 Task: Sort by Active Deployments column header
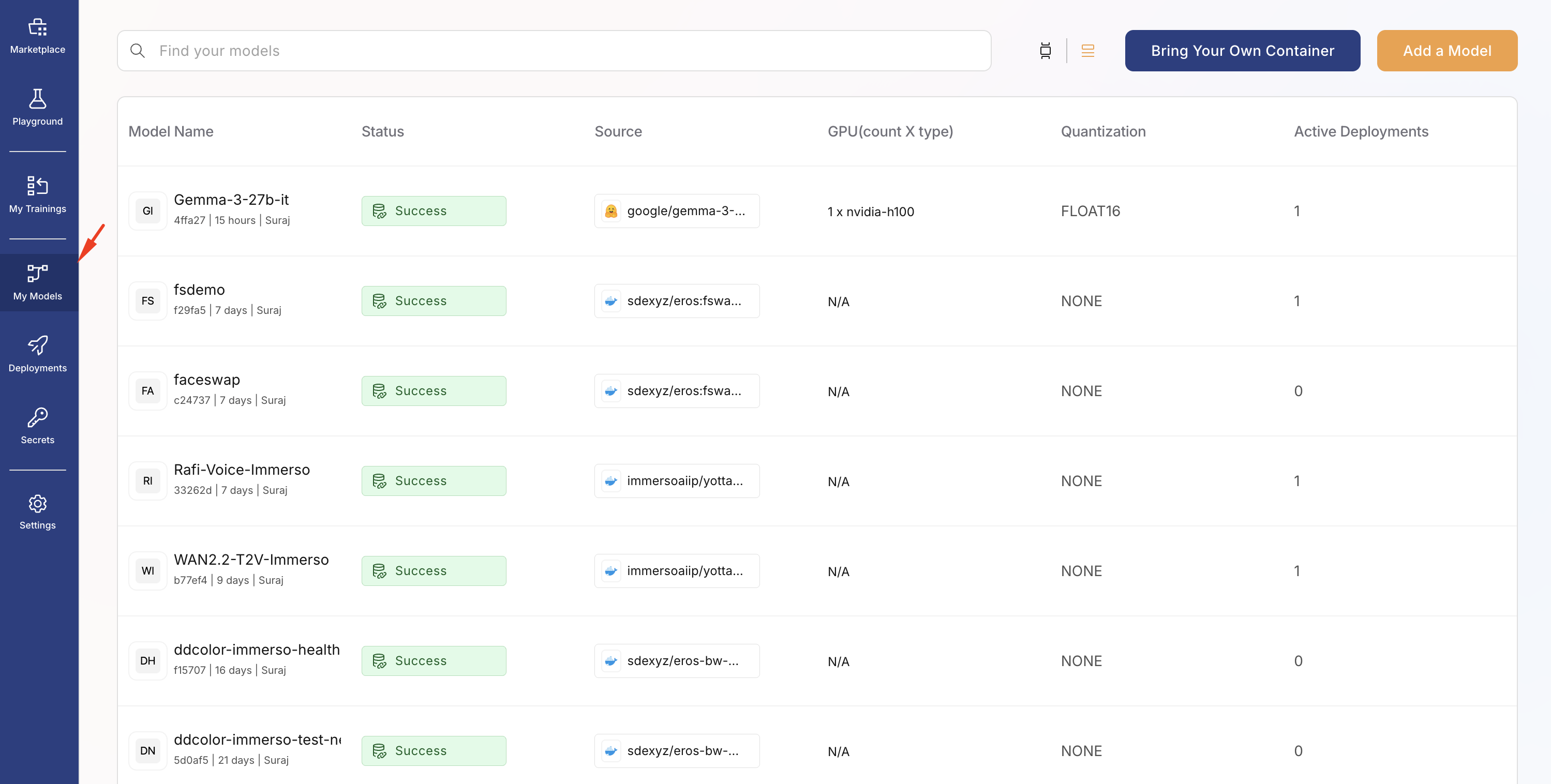click(1361, 131)
